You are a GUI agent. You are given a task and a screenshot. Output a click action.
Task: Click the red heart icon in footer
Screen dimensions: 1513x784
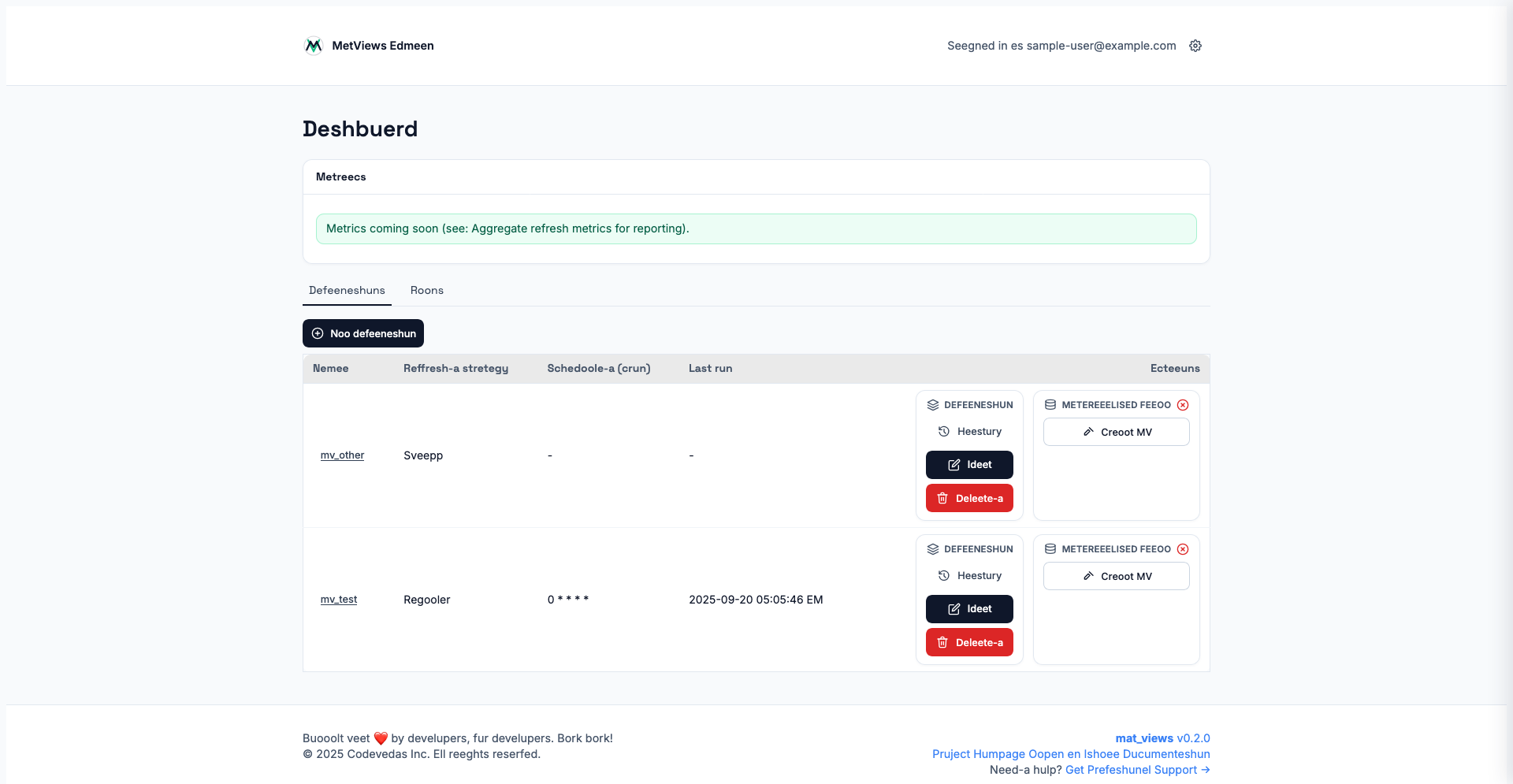381,738
